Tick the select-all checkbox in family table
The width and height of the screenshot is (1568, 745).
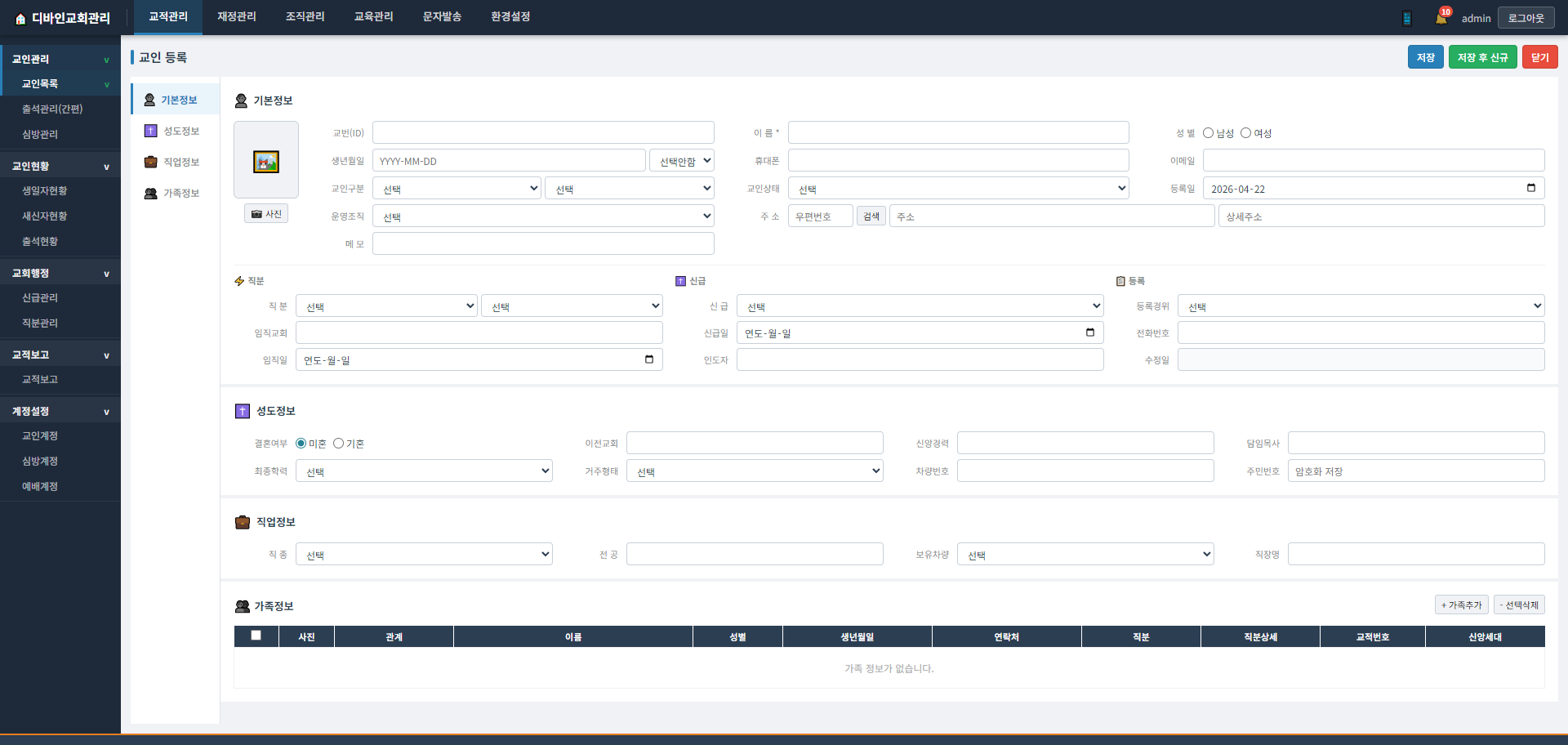256,636
